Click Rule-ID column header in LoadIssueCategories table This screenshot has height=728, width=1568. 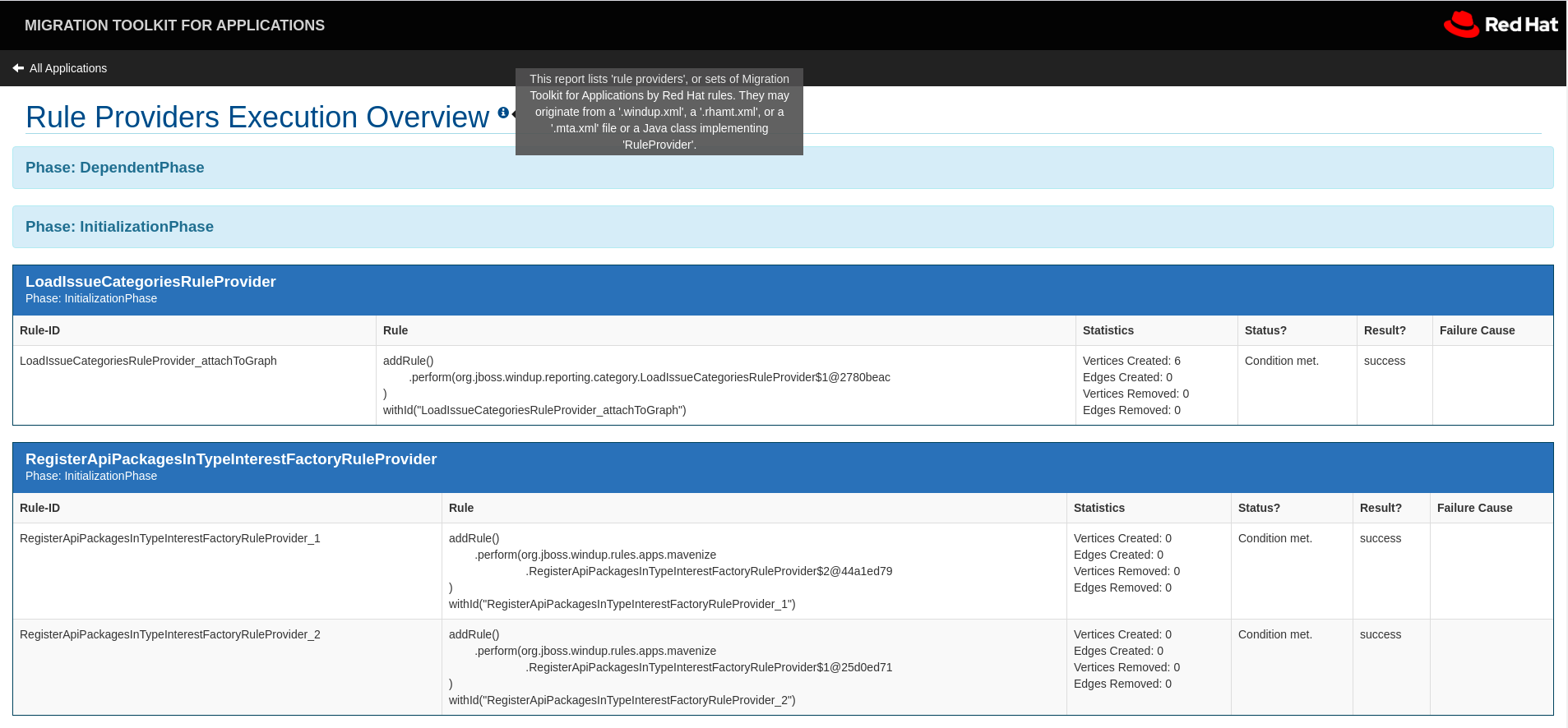point(40,330)
